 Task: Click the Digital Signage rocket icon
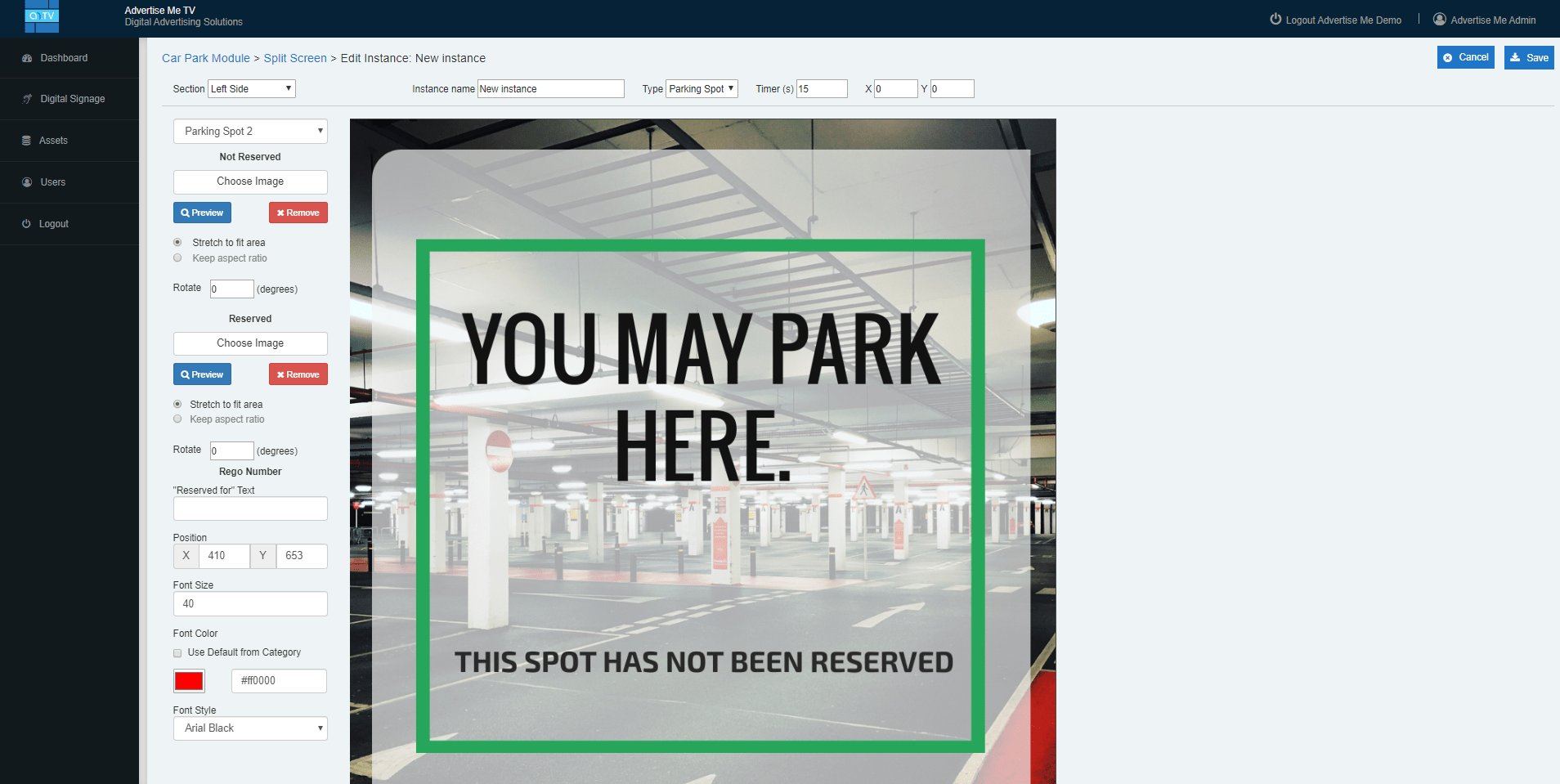pos(27,99)
